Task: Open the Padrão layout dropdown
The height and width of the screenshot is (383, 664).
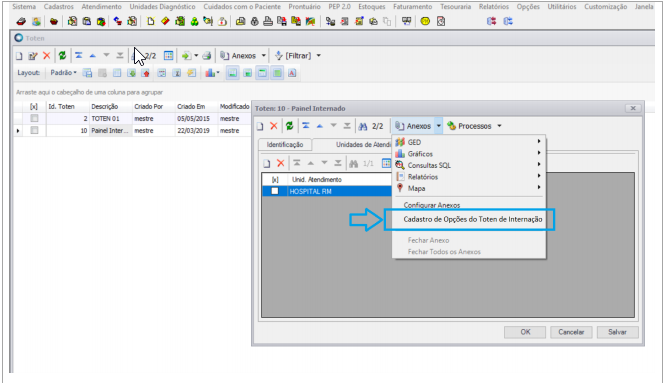Action: click(64, 73)
